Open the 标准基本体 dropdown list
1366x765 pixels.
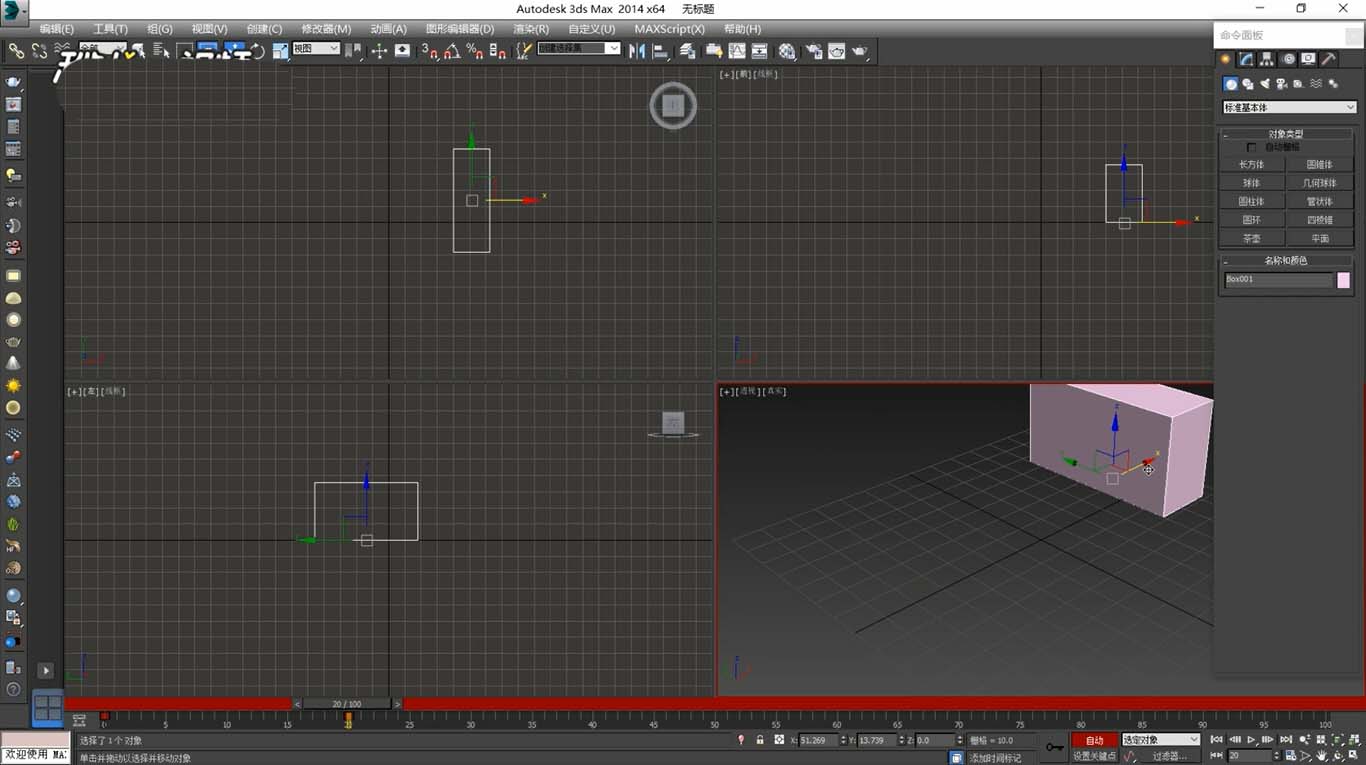pyautogui.click(x=1289, y=107)
